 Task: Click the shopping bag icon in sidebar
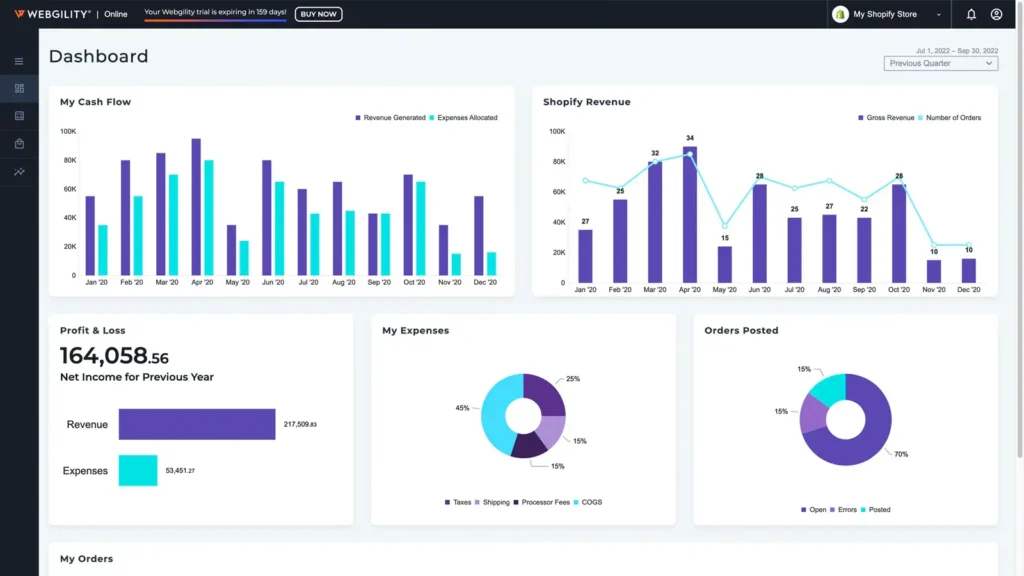[x=19, y=144]
